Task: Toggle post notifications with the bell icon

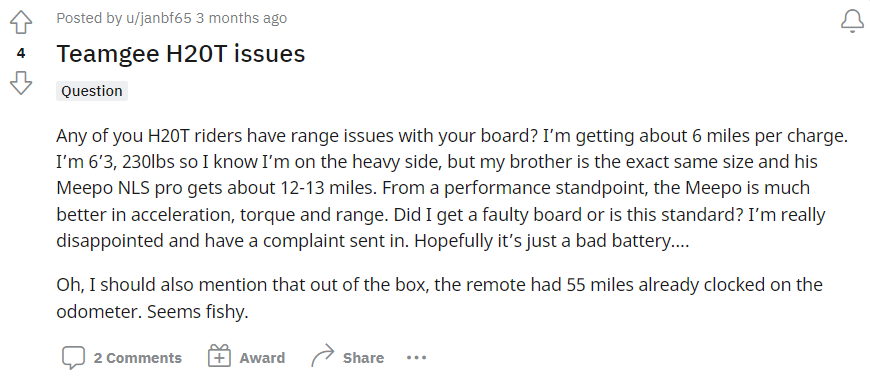Action: tap(852, 22)
